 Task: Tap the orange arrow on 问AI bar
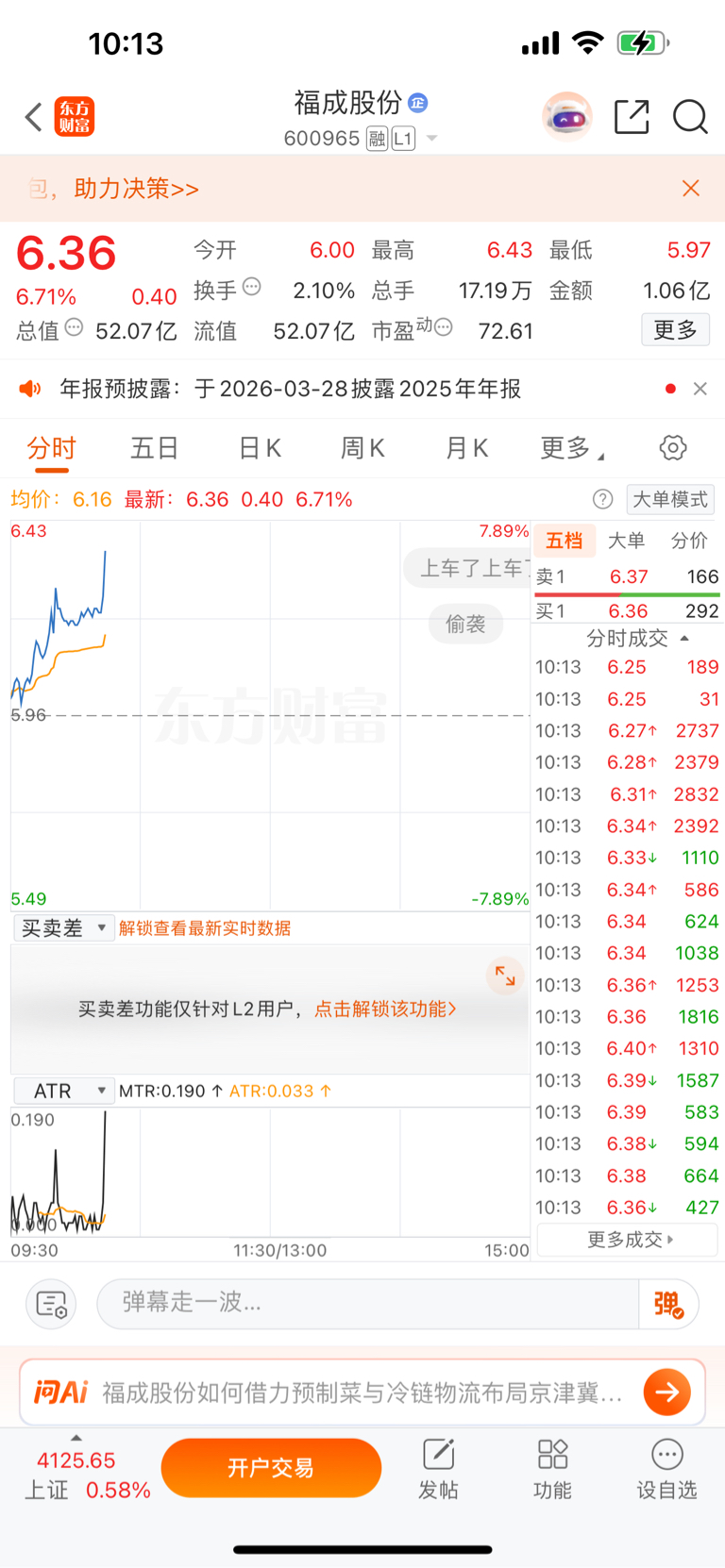(x=667, y=1392)
